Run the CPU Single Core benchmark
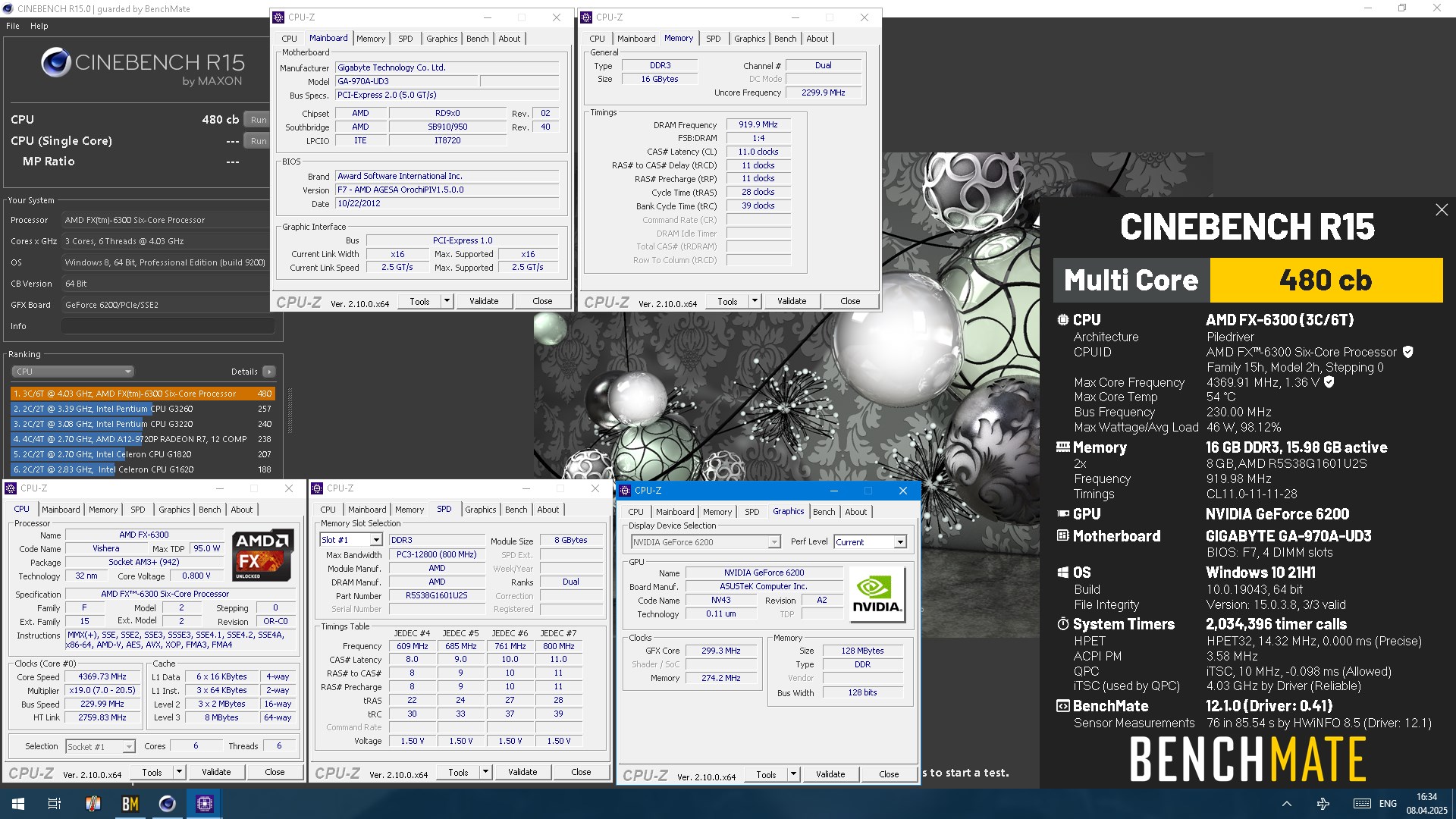Screen dimensions: 1456x819 [x=258, y=141]
